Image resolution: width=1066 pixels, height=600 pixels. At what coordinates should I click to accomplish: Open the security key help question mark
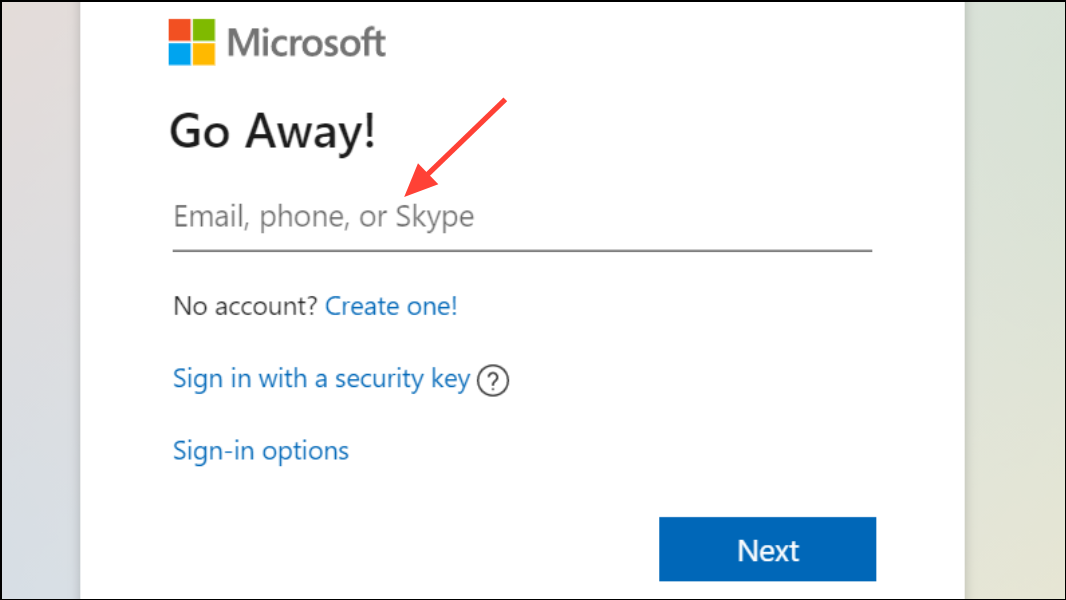click(x=493, y=381)
